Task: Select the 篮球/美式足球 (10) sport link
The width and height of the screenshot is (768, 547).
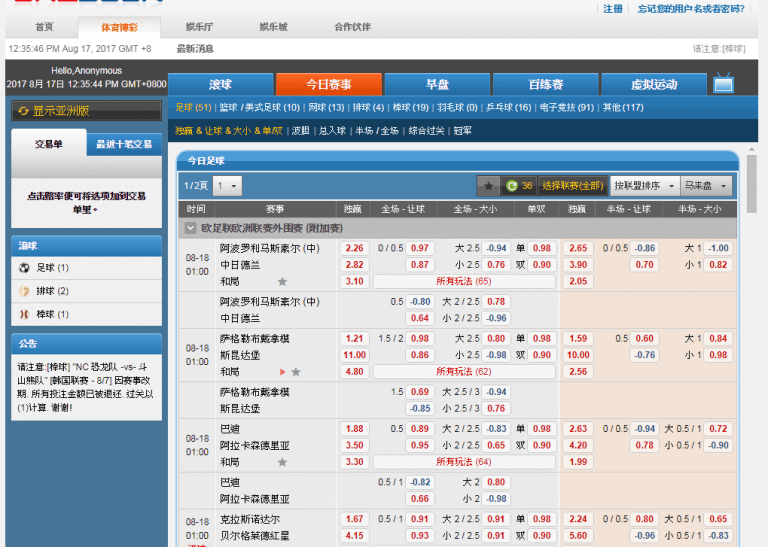Action: (x=260, y=107)
